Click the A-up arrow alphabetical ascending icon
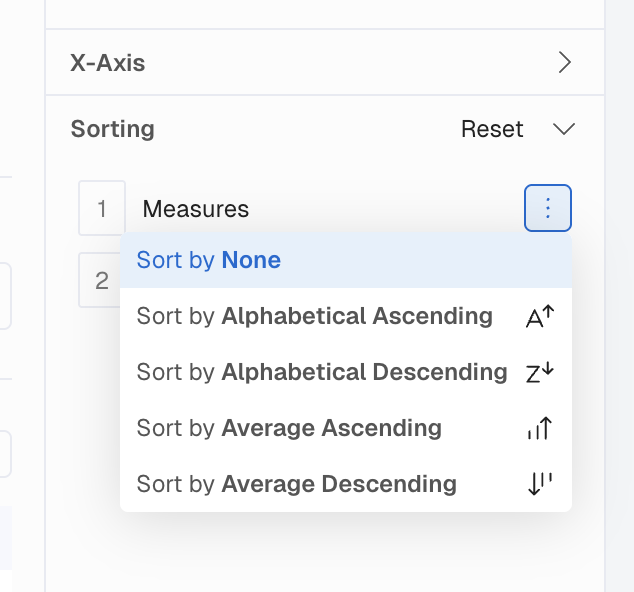The height and width of the screenshot is (592, 634). coord(540,317)
